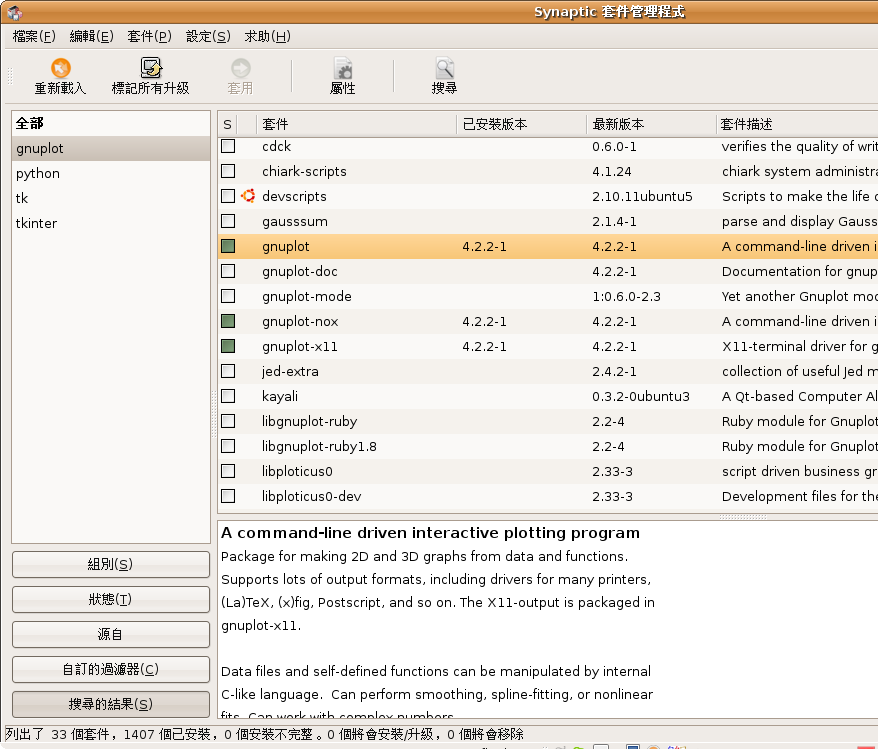This screenshot has width=878, height=749.
Task: Open the Settings (設定) menu
Action: 208,36
